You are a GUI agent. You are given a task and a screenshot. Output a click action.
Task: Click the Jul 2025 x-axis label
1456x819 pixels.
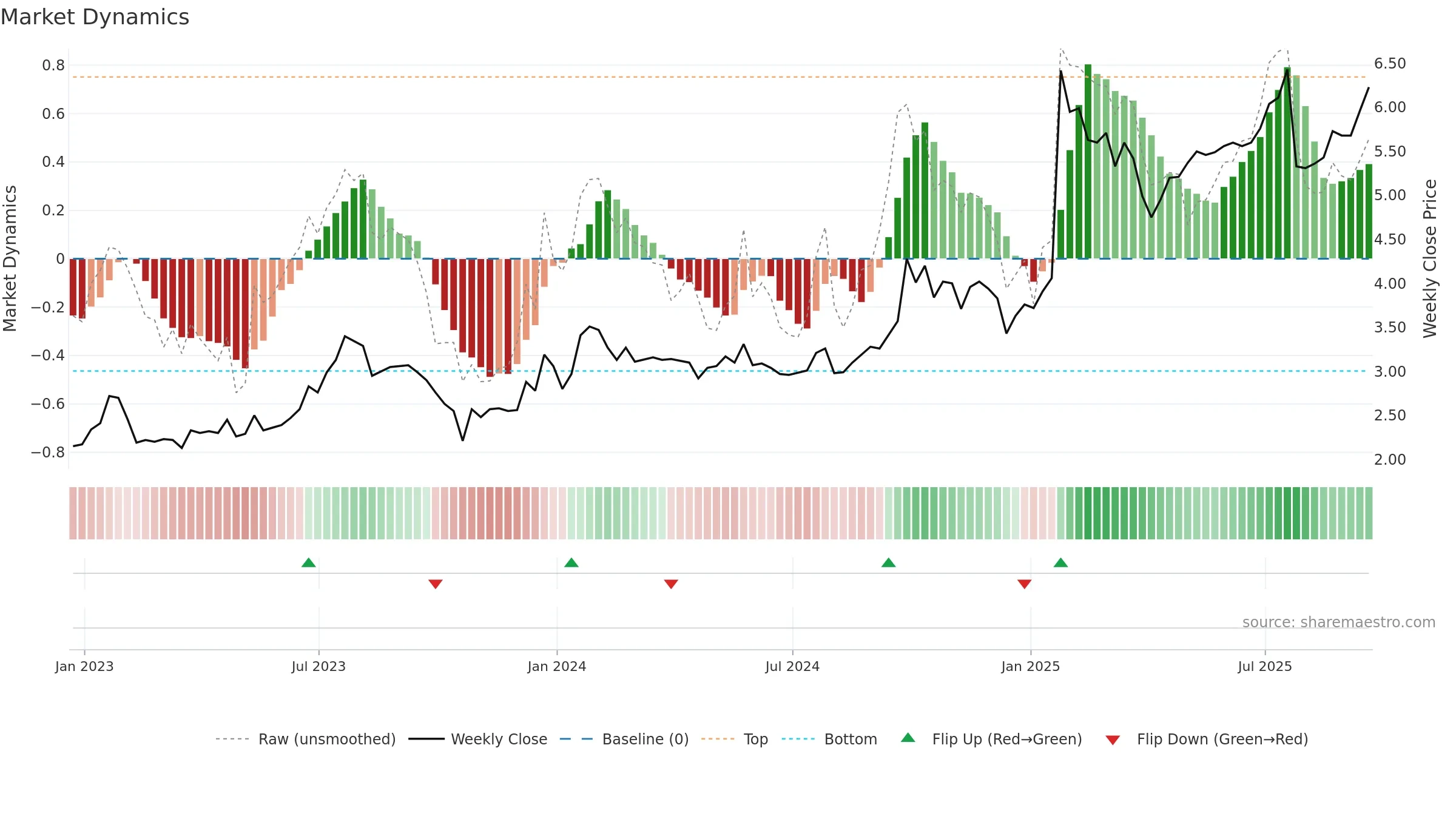tap(1265, 666)
